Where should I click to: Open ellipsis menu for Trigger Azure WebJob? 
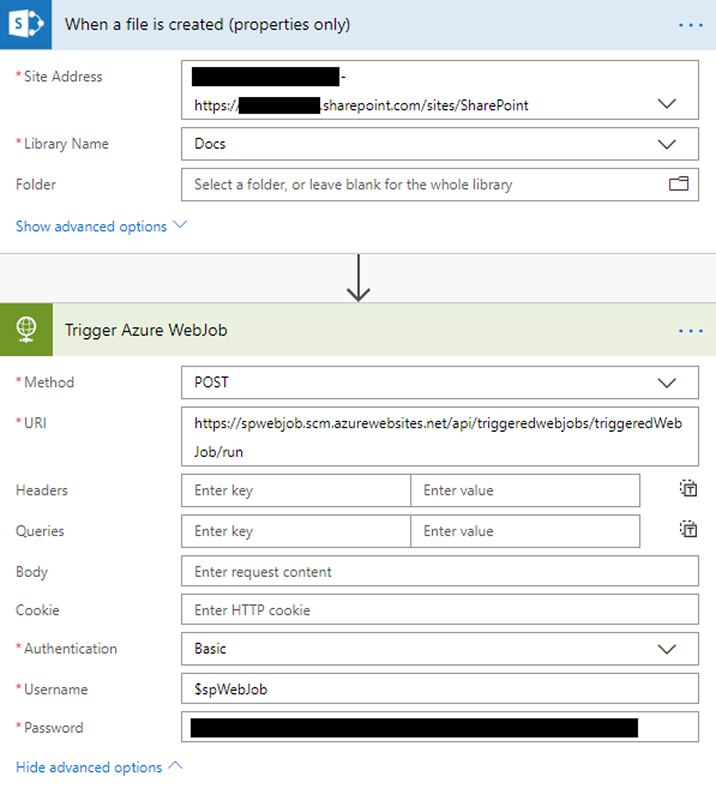pyautogui.click(x=690, y=331)
